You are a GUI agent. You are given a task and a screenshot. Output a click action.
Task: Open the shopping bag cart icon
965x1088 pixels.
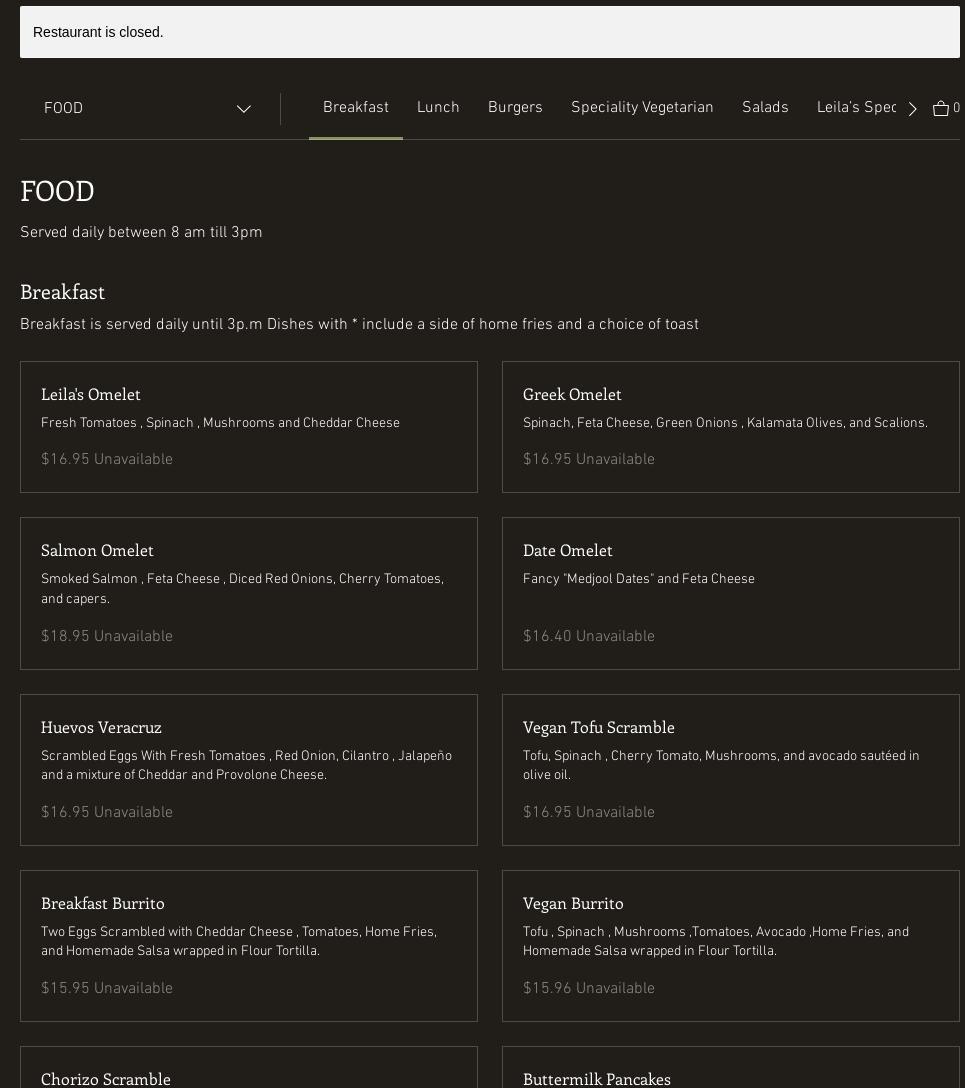941,108
